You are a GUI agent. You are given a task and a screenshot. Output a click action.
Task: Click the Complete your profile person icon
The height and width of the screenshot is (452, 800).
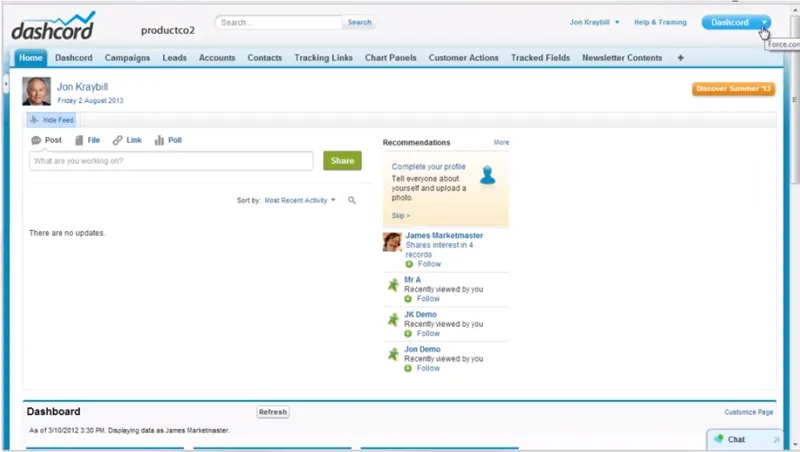[488, 175]
